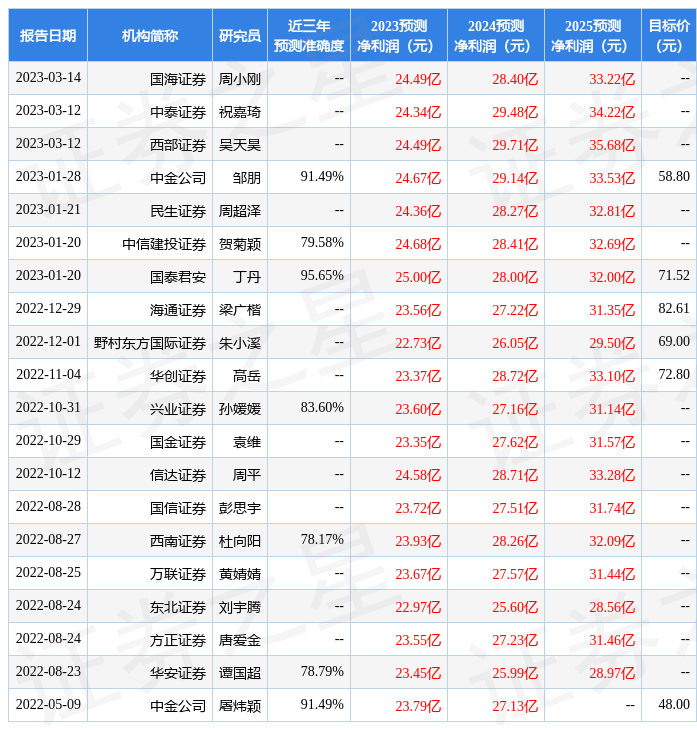Select institution 国泰君安
The width and height of the screenshot is (697, 730).
178,277
